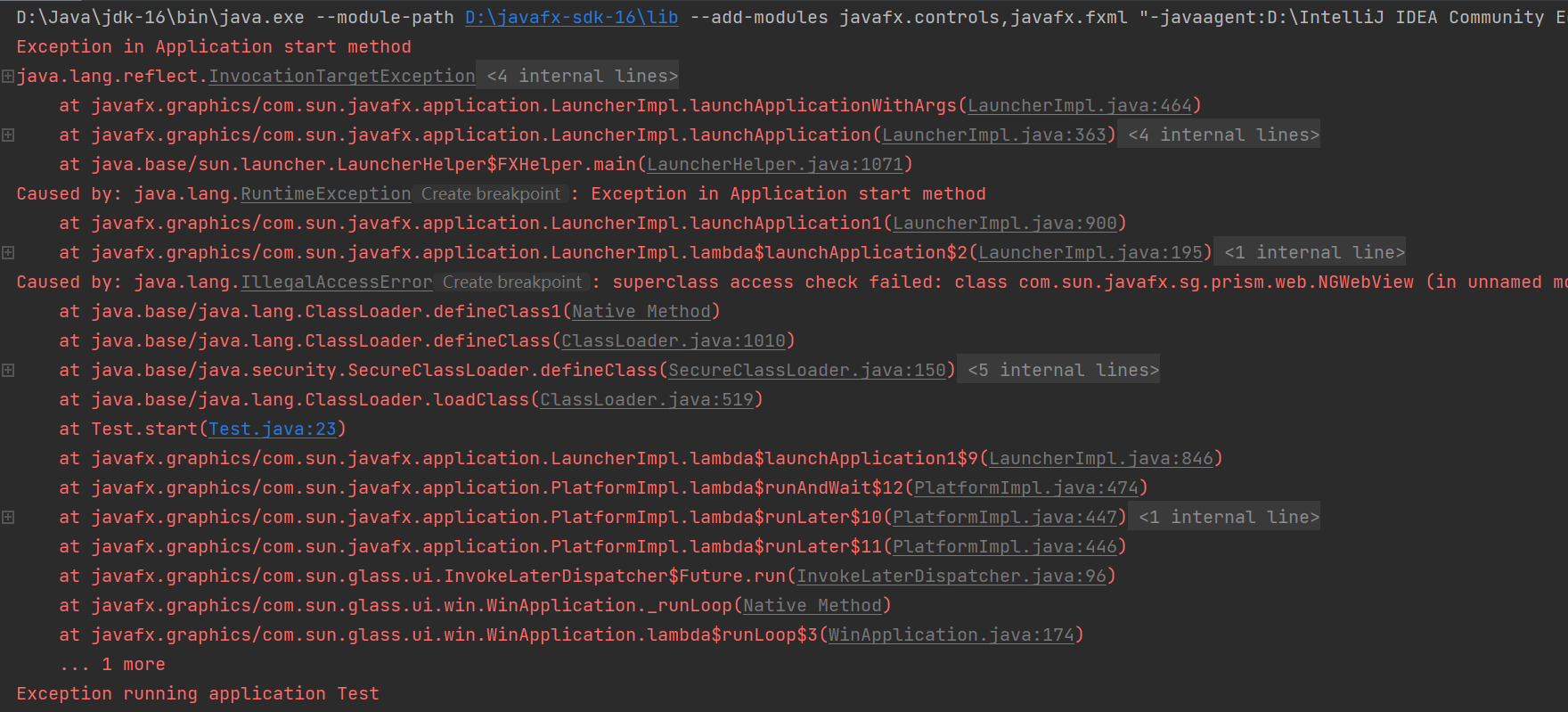Open the InvocationTargetException class link
Image resolution: width=1568 pixels, height=712 pixels.
(x=342, y=77)
